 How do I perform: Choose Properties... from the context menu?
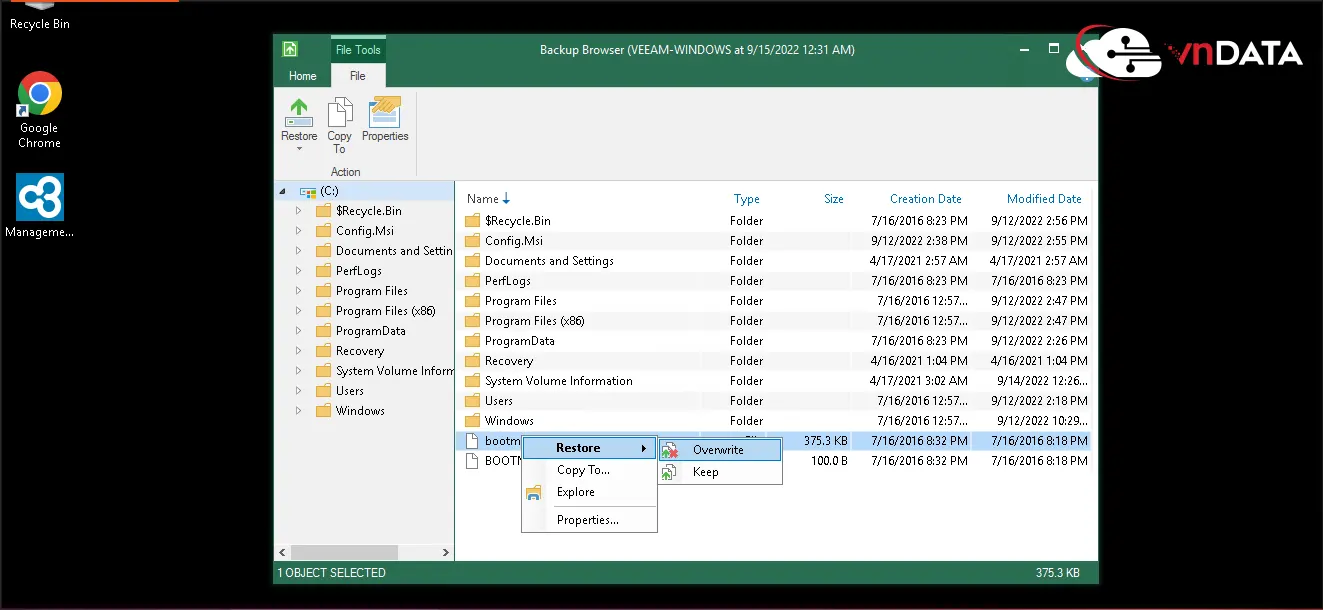pos(589,520)
